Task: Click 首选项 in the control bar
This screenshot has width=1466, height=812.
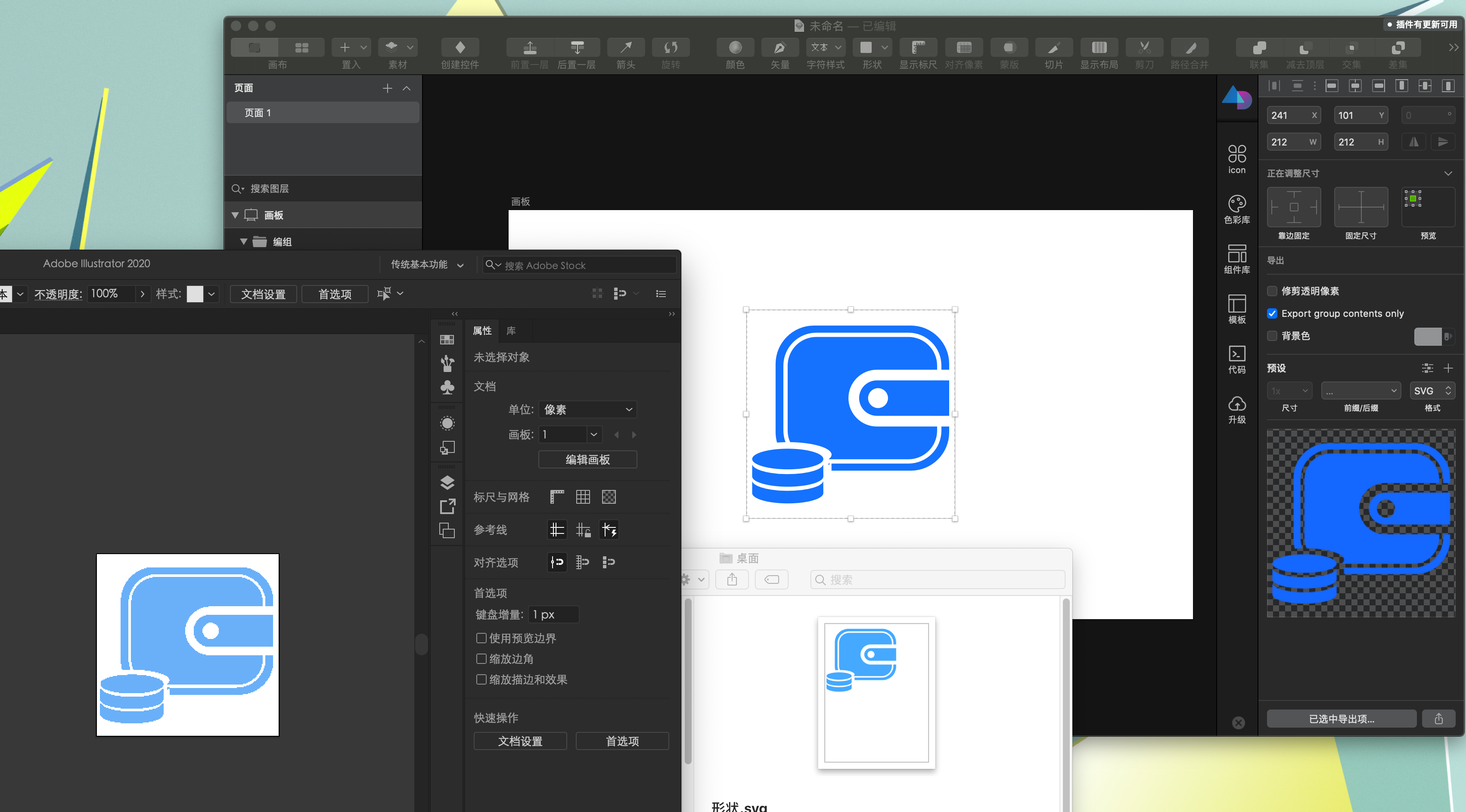Action: 335,294
